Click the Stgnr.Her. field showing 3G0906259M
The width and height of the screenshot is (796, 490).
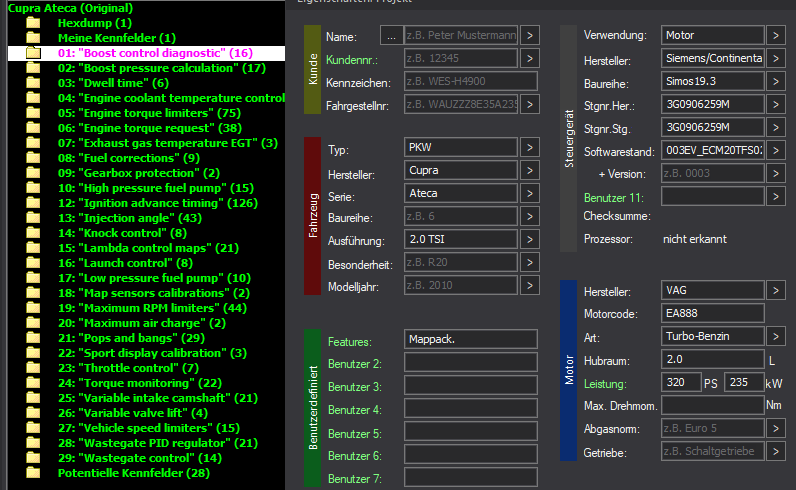click(x=713, y=104)
